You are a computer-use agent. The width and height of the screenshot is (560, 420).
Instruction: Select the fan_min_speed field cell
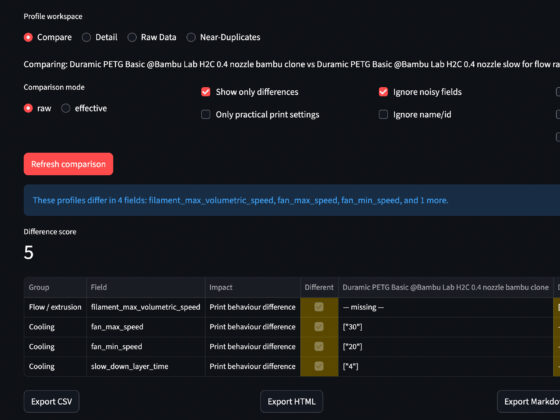pos(146,346)
